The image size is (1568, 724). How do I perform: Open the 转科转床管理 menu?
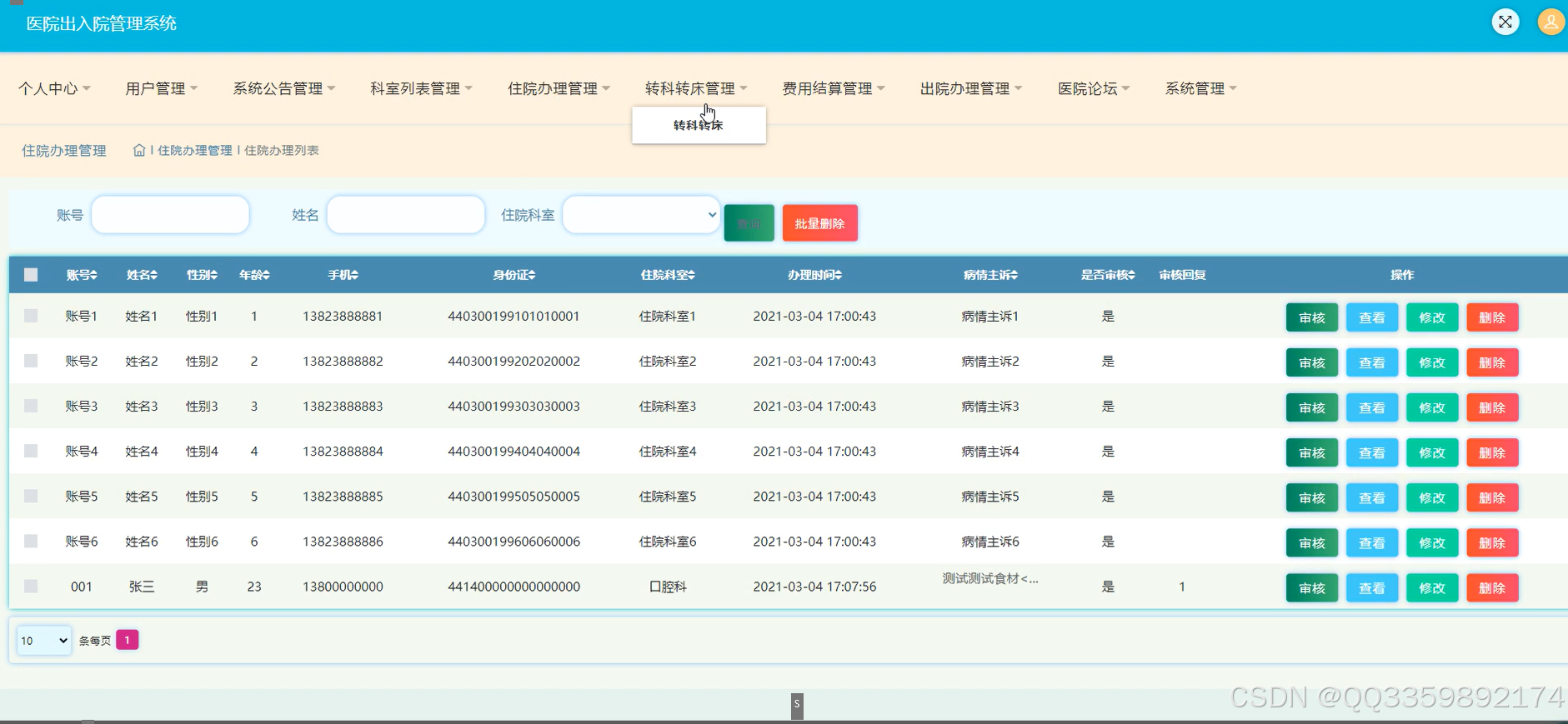pos(696,88)
